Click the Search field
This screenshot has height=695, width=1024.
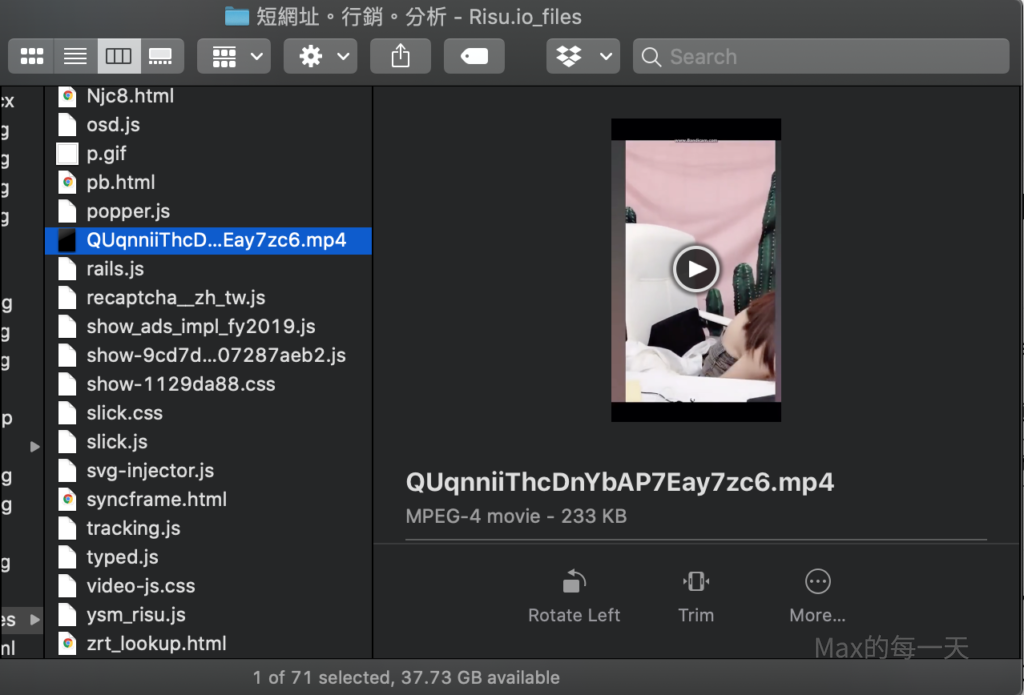pyautogui.click(x=820, y=56)
